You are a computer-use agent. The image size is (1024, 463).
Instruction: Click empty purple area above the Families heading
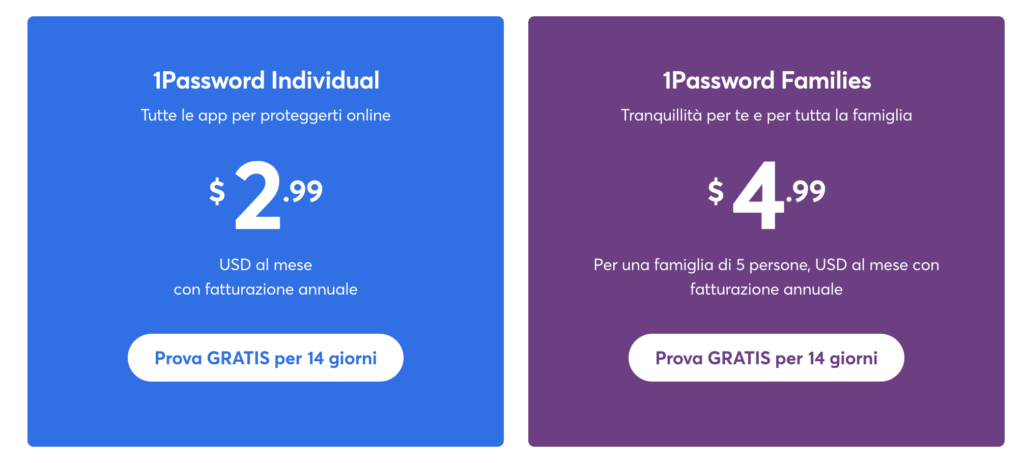click(x=766, y=40)
